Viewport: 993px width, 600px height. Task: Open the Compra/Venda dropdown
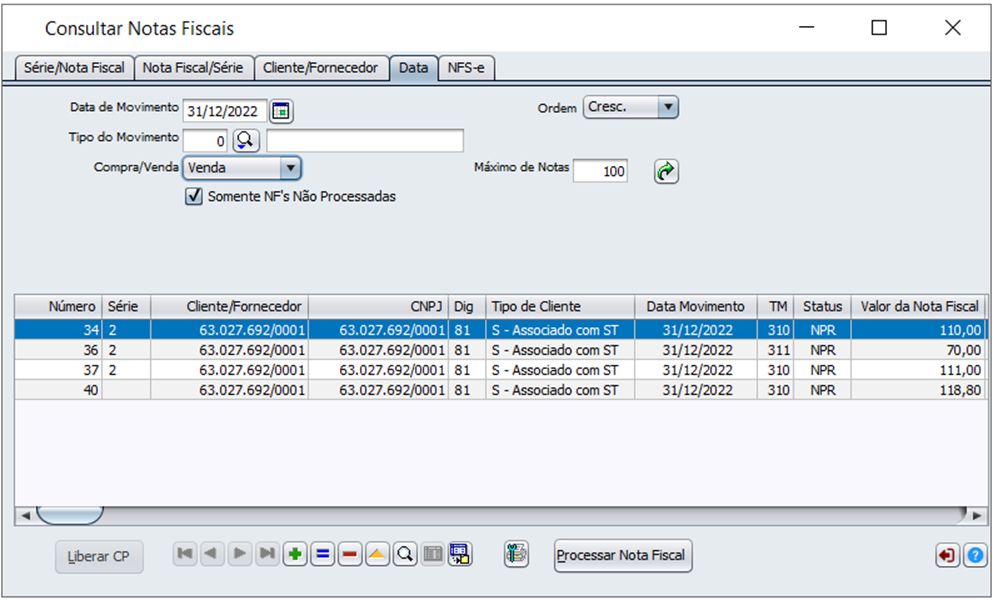(242, 168)
